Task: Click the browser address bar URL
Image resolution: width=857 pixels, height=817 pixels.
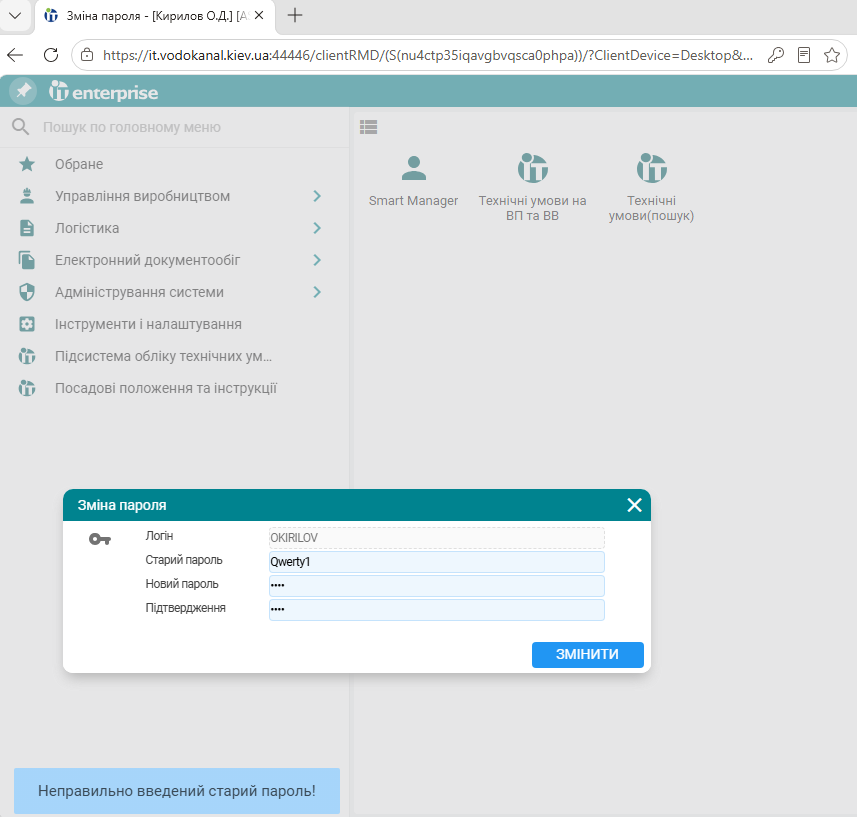Action: (x=427, y=55)
